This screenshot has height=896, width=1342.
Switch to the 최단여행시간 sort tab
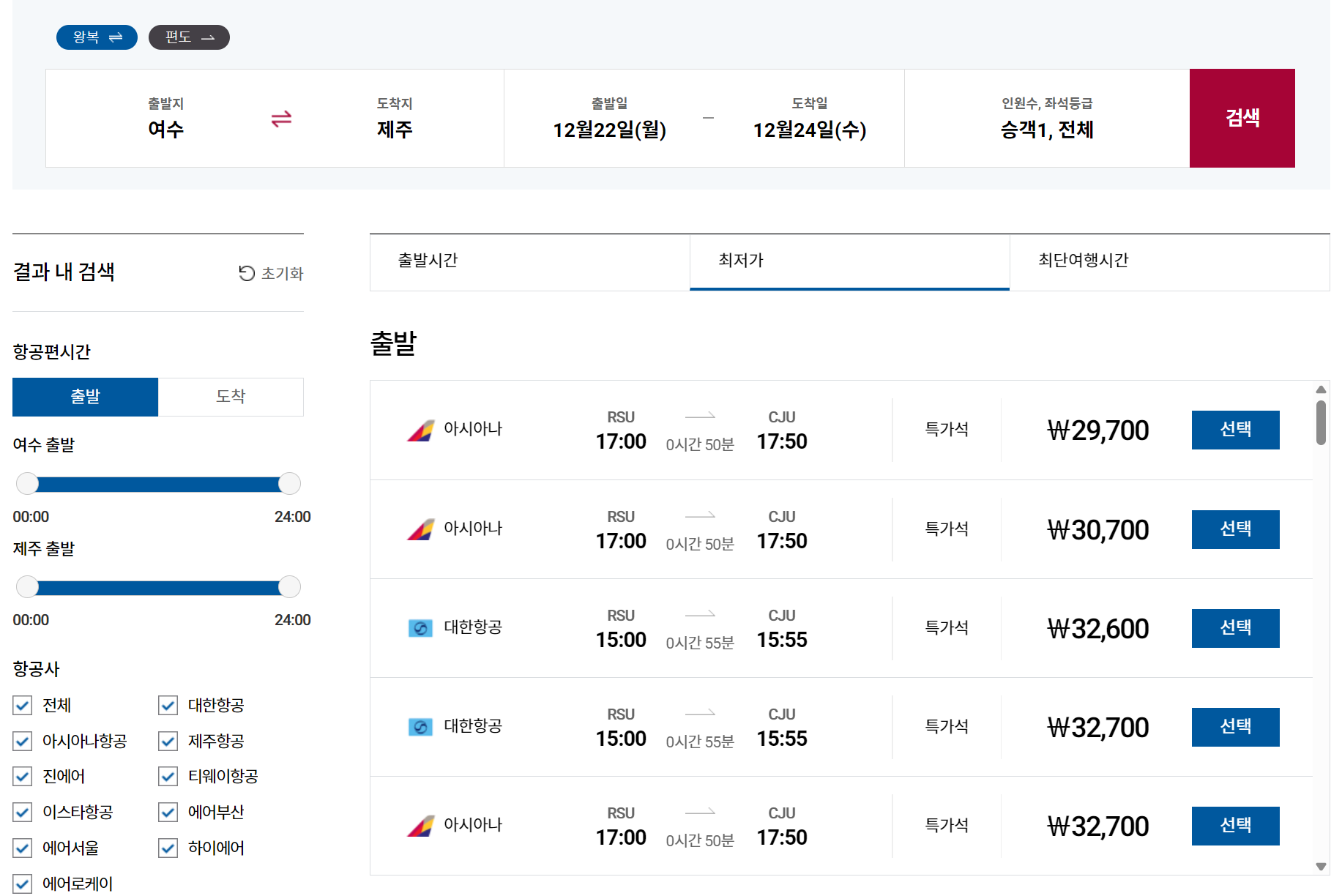point(1168,261)
